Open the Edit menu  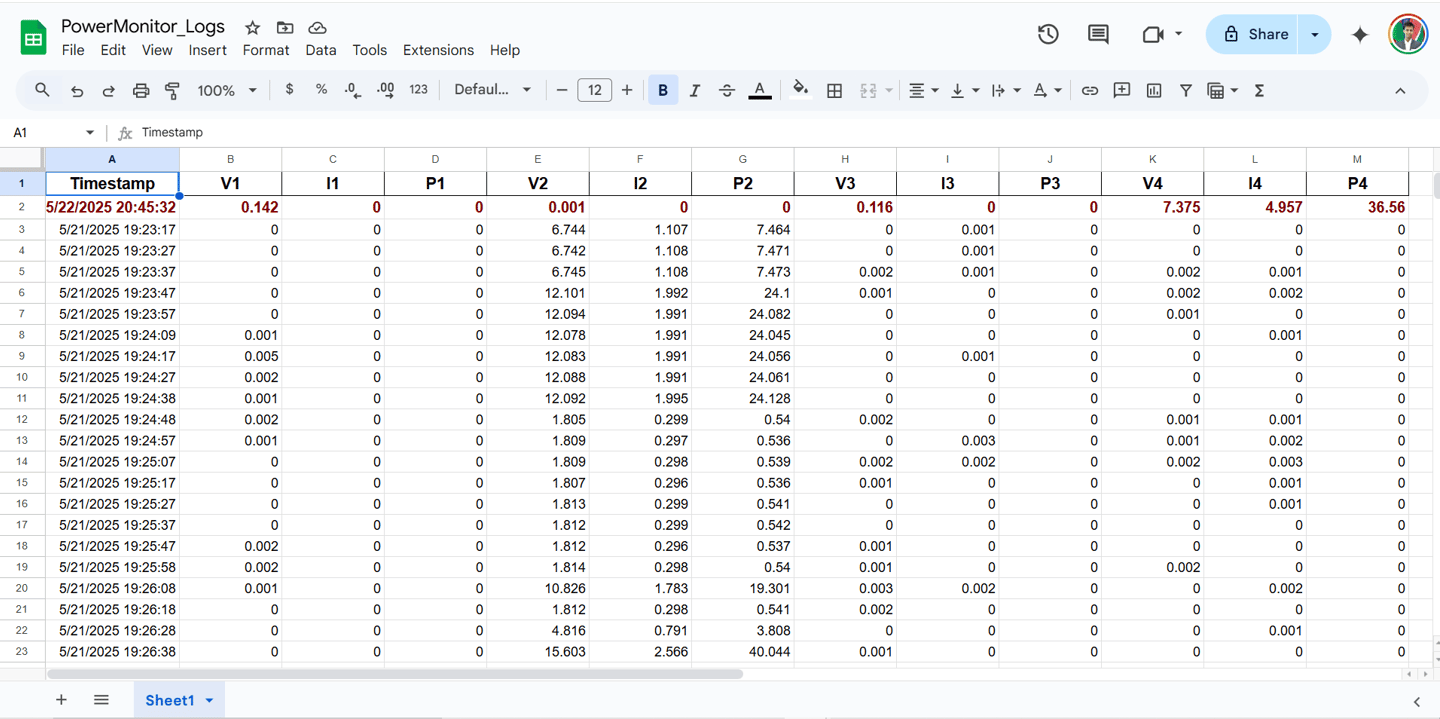click(113, 50)
